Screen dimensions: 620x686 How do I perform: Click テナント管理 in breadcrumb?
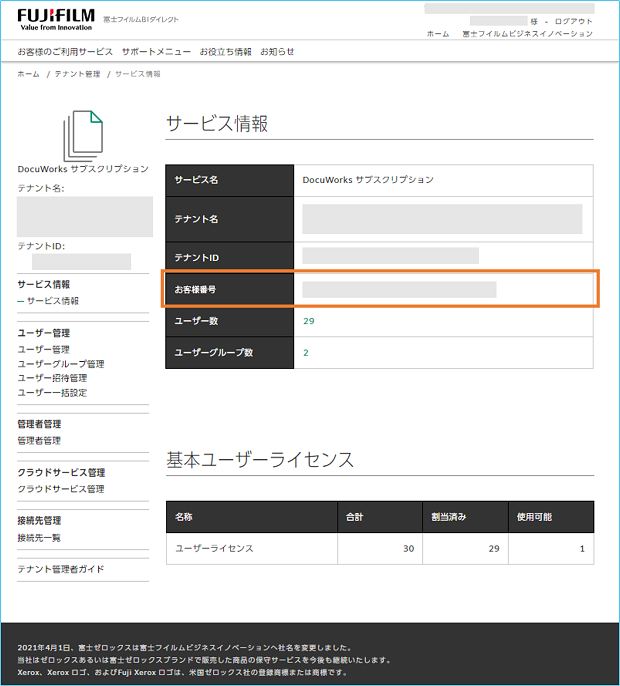tap(77, 74)
